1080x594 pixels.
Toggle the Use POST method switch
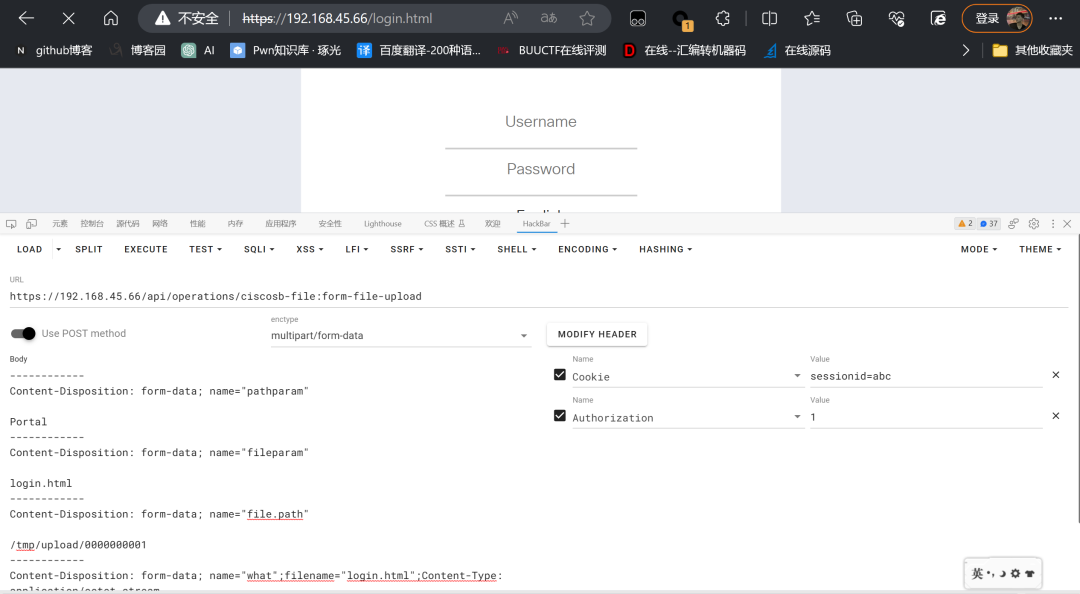[x=23, y=334]
